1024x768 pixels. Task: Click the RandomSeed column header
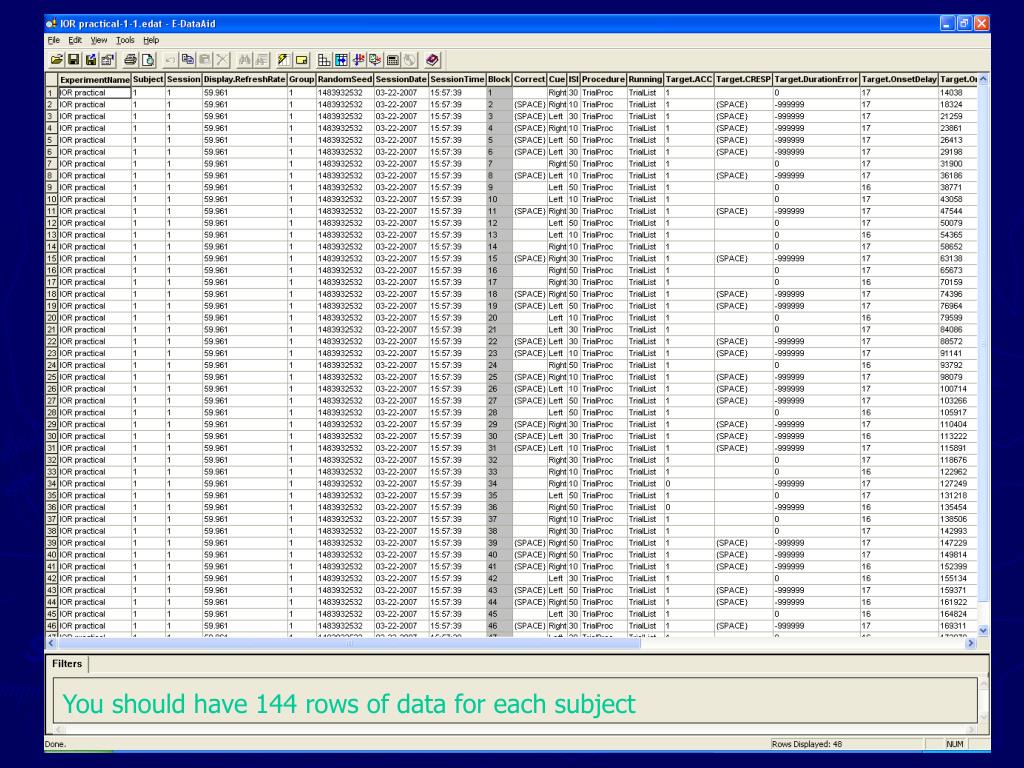pos(345,80)
